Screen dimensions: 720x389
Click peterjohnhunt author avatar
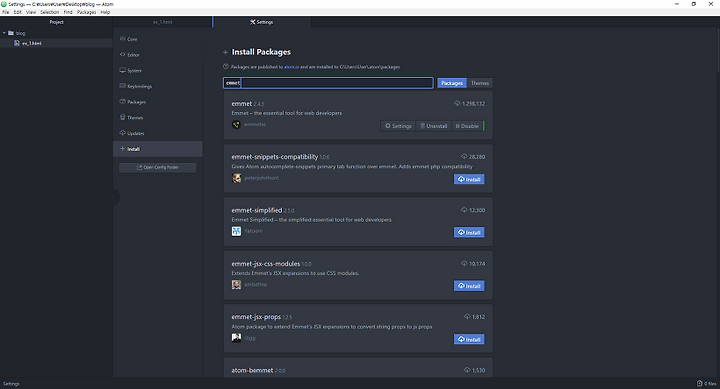(x=236, y=178)
